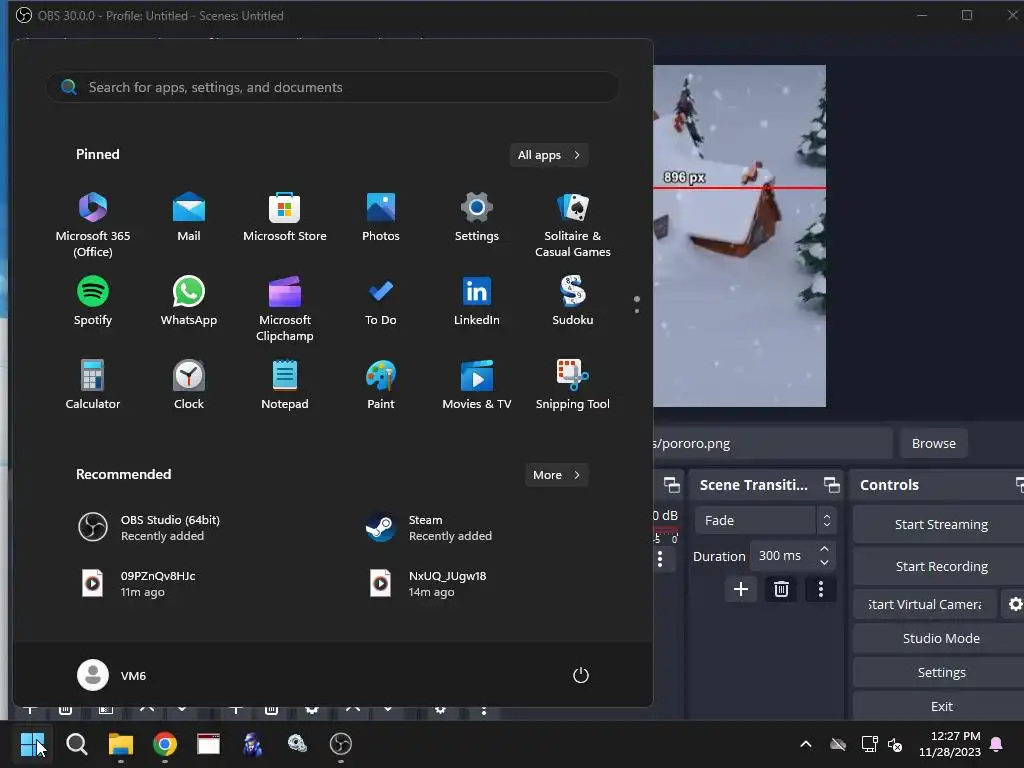
Task: Click the Windows Start button on taskbar
Action: (32, 744)
